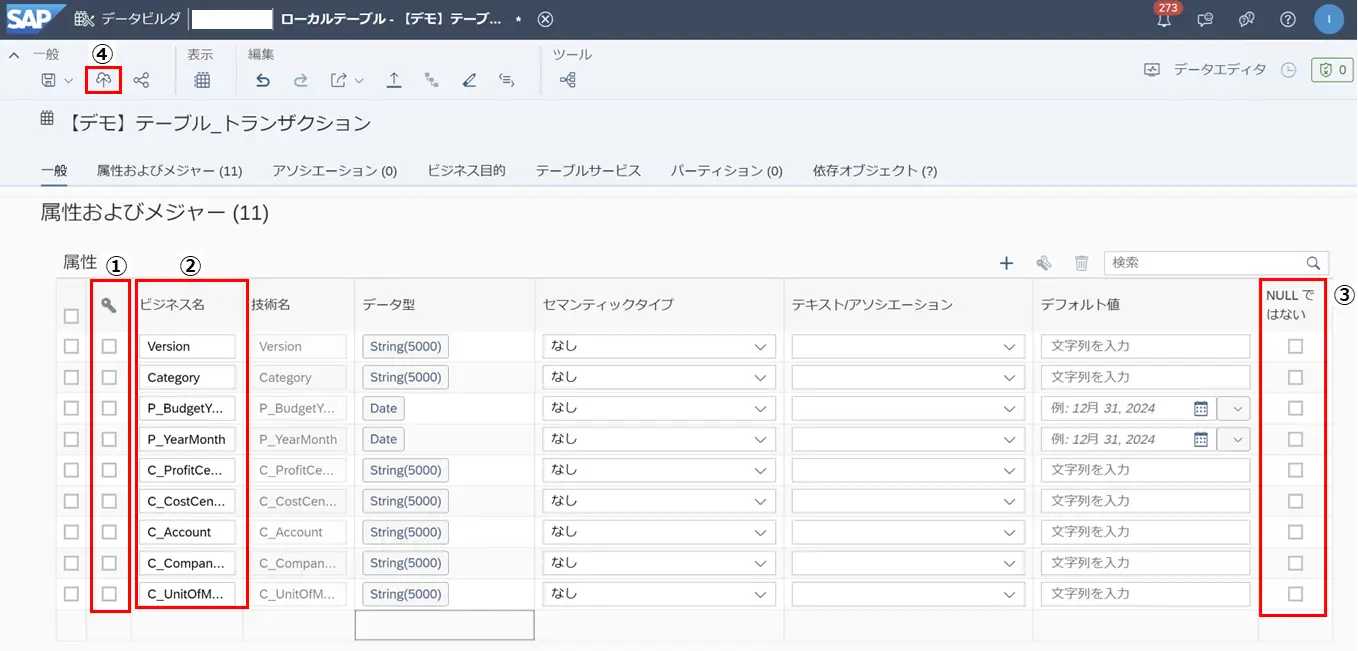Open the impact and lineage tool icon
Screen dimensions: 1358x651
568,80
